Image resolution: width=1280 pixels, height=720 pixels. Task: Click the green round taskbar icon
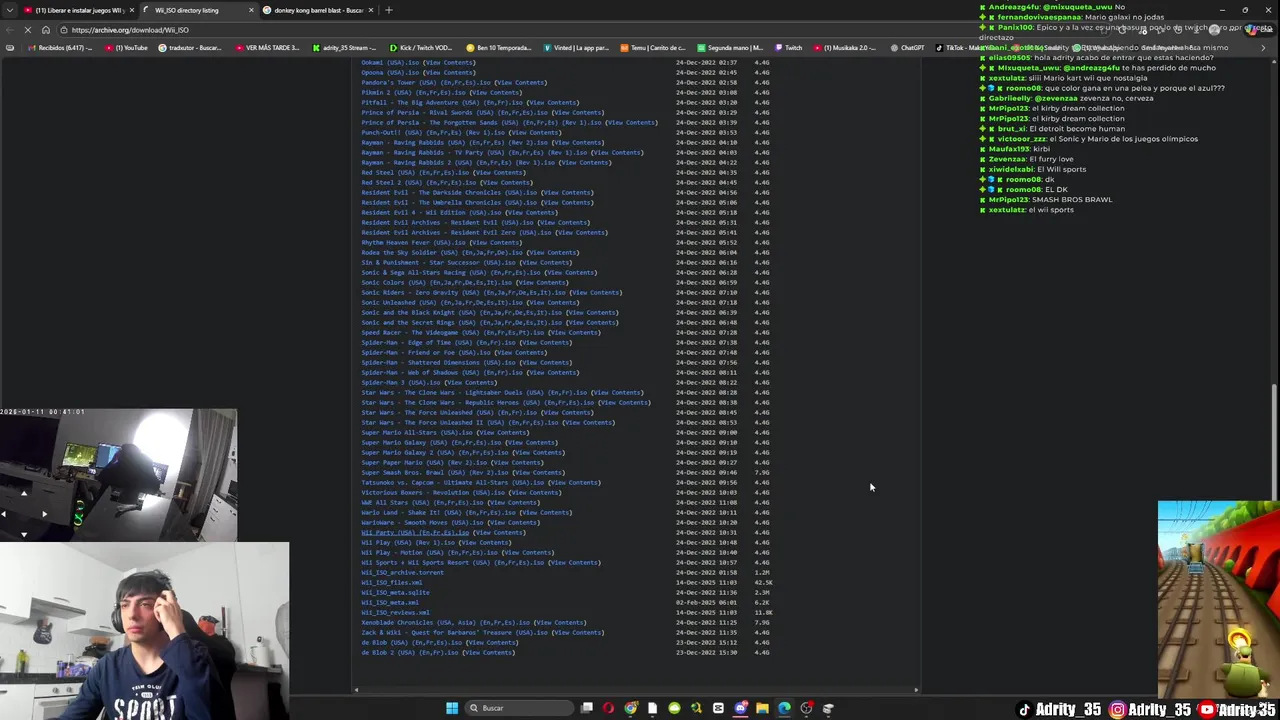[x=675, y=708]
